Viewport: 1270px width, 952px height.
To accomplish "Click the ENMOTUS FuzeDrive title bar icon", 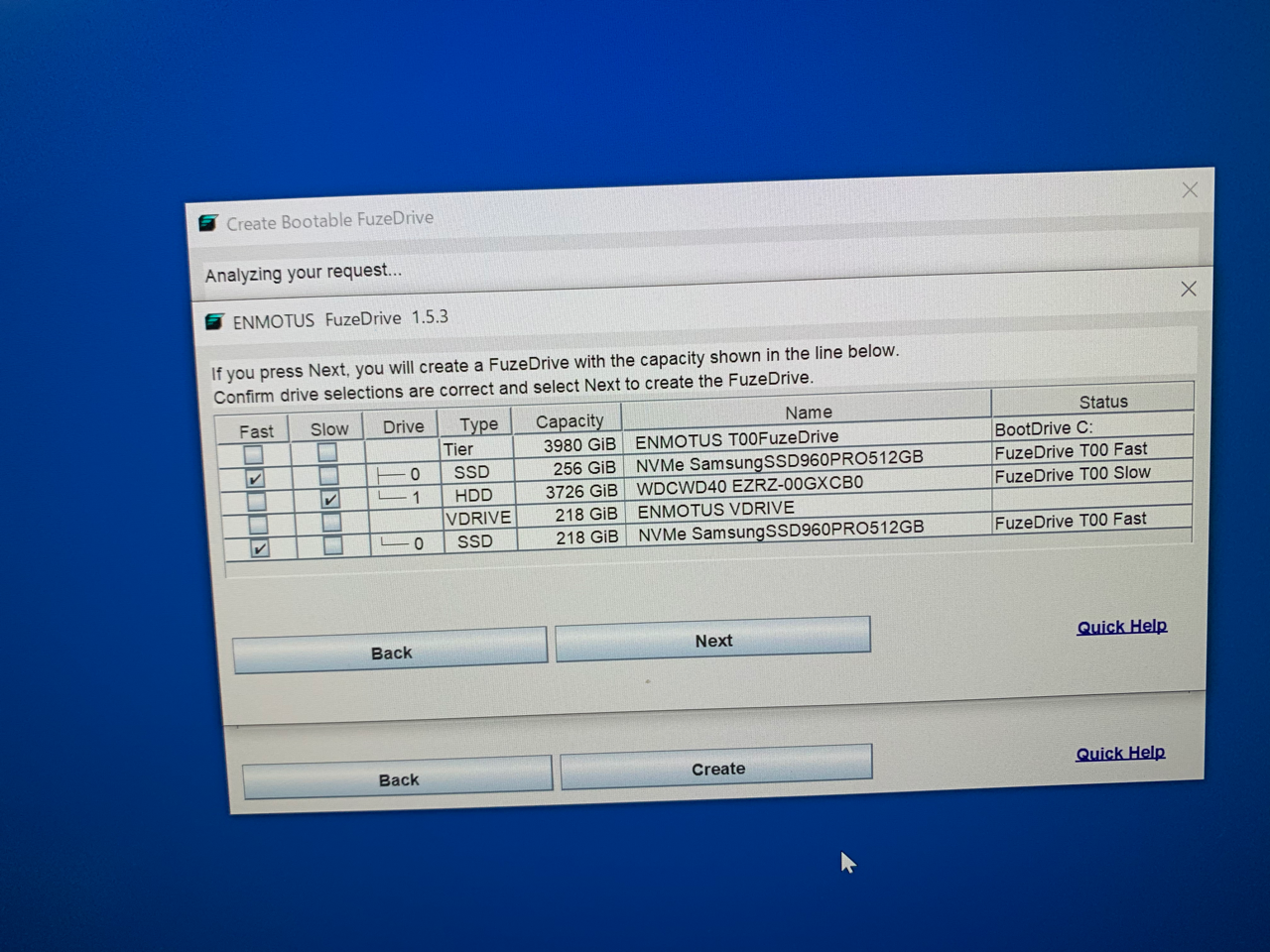I will 214,321.
